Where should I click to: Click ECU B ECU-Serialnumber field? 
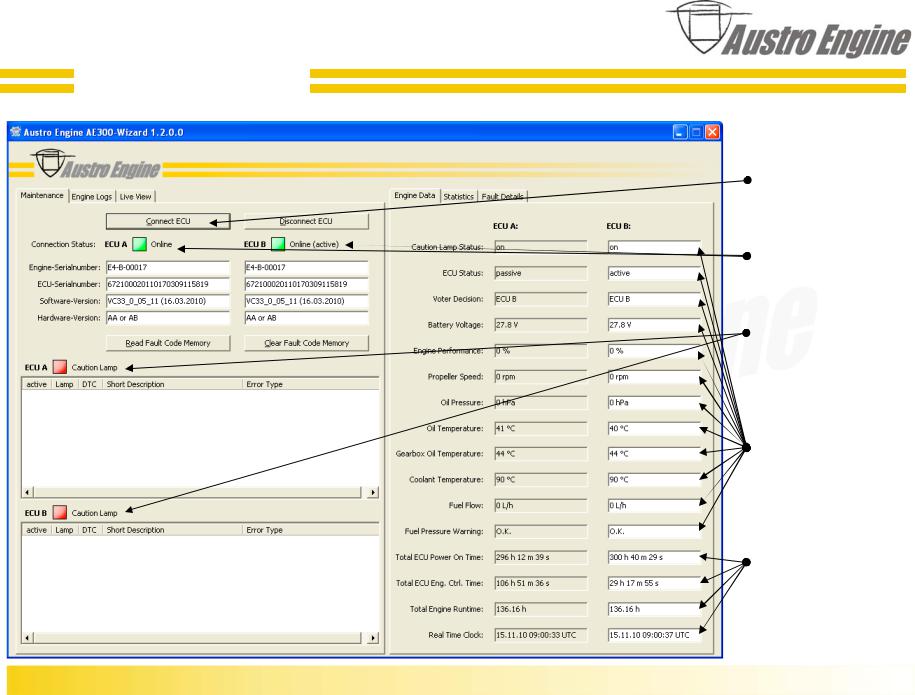[x=306, y=284]
